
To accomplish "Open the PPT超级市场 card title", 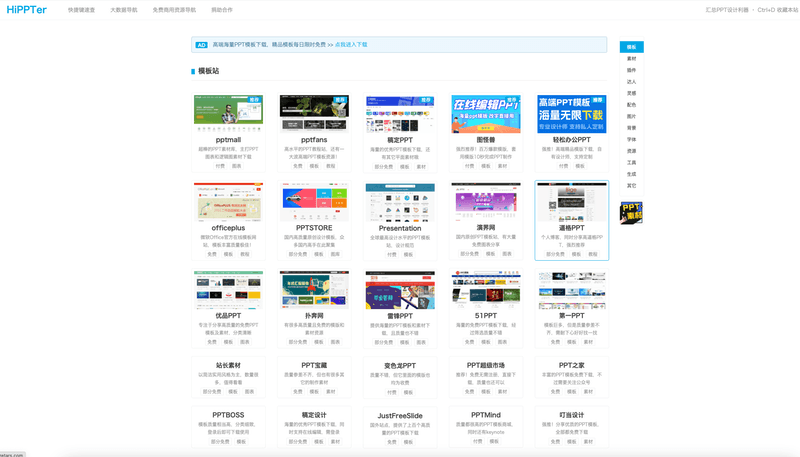I will (486, 365).
